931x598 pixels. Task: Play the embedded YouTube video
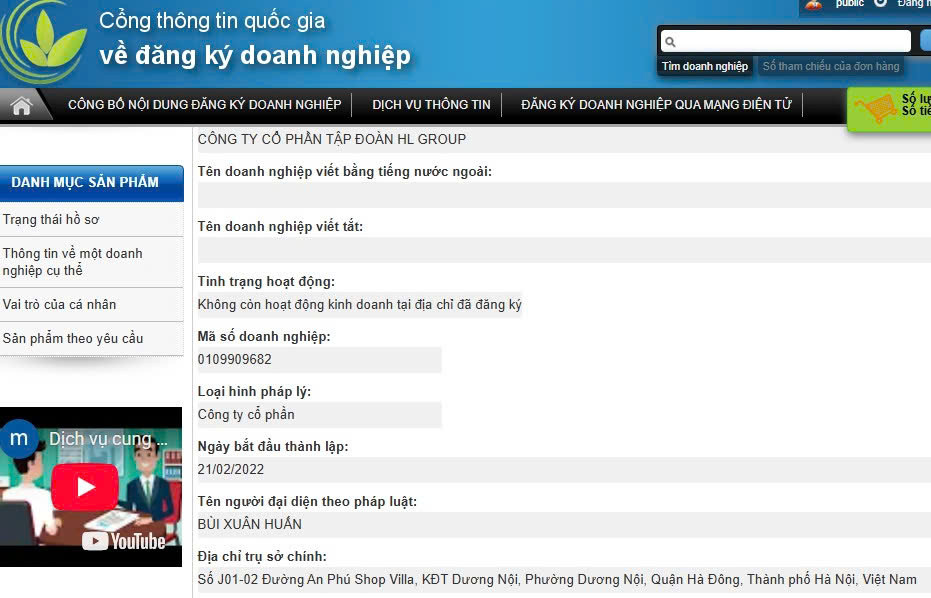click(x=84, y=487)
